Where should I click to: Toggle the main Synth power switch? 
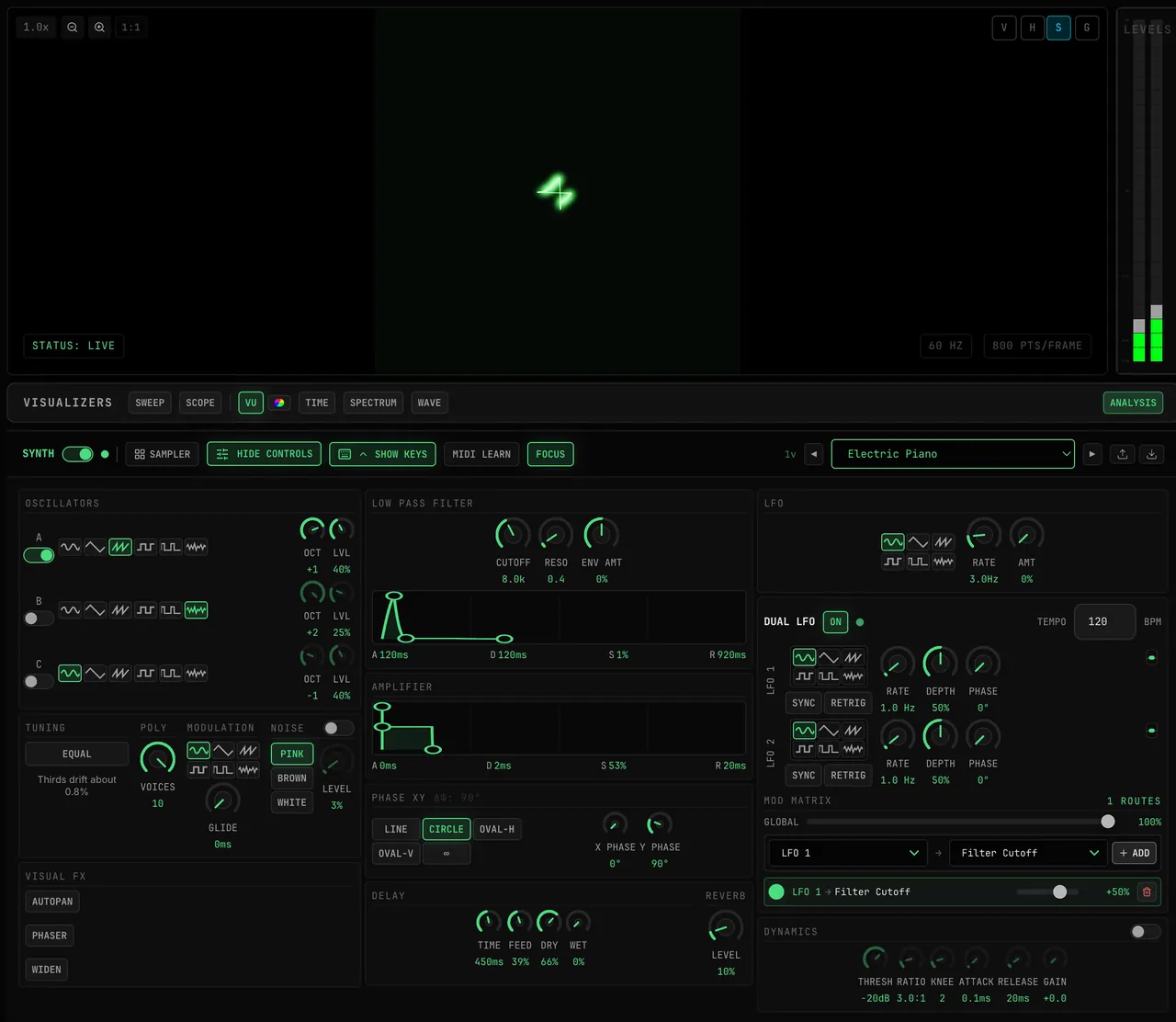[78, 454]
